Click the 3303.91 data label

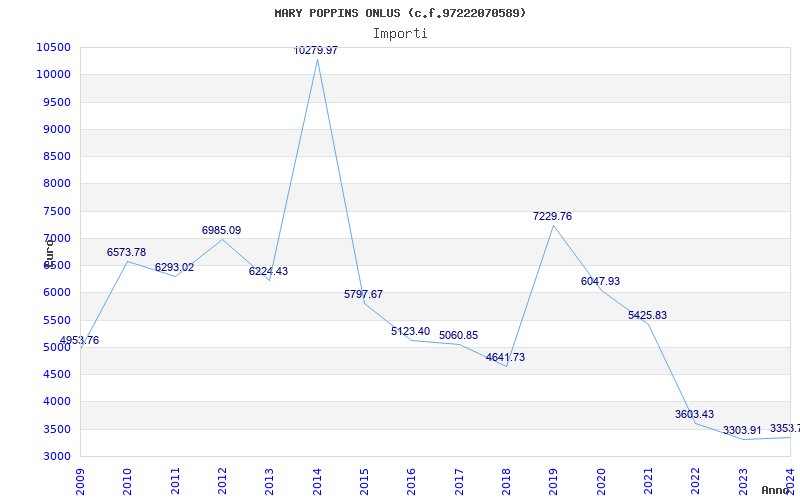click(742, 431)
